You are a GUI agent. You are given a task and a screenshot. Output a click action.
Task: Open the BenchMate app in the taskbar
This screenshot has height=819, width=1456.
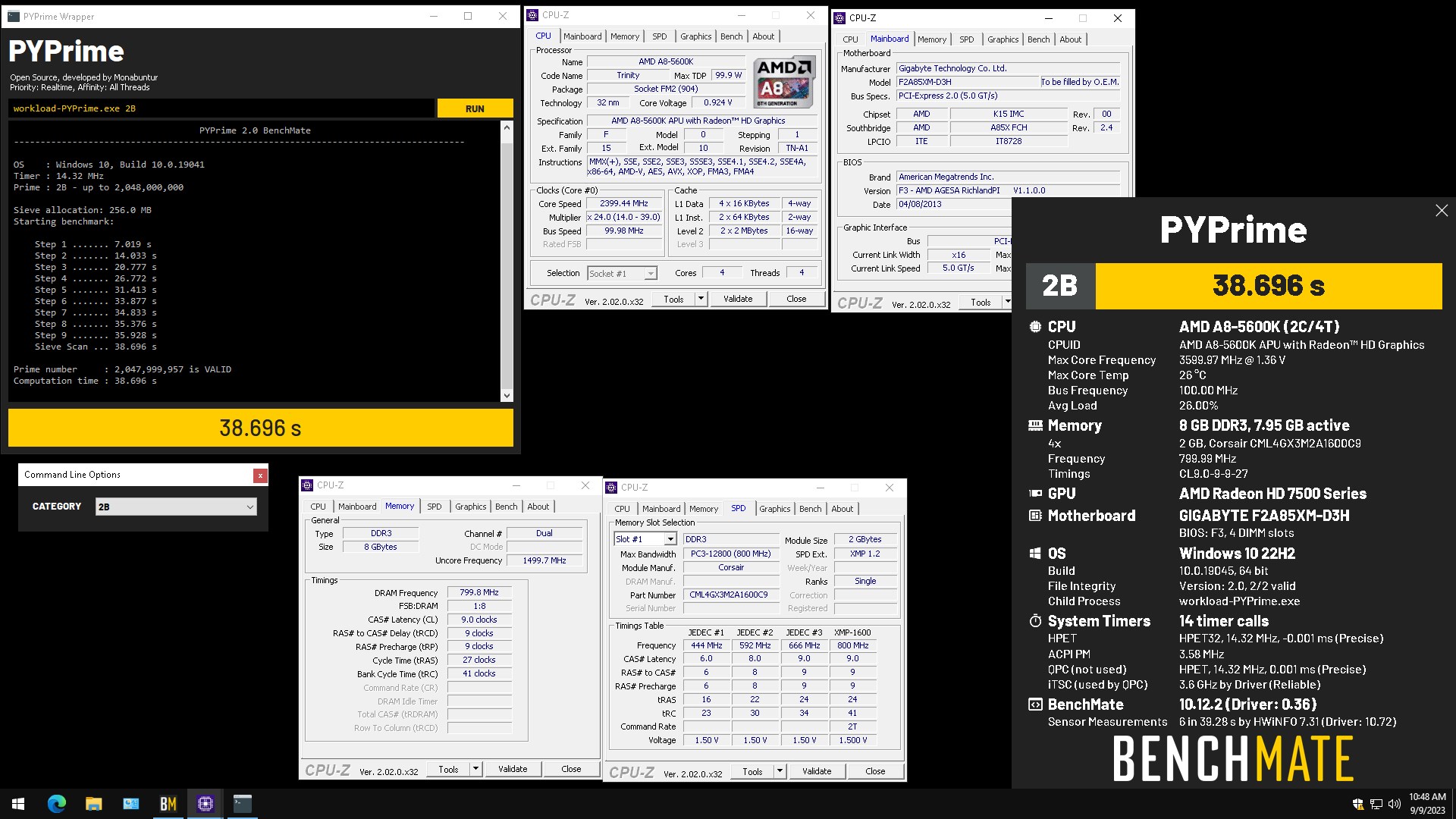(x=168, y=804)
